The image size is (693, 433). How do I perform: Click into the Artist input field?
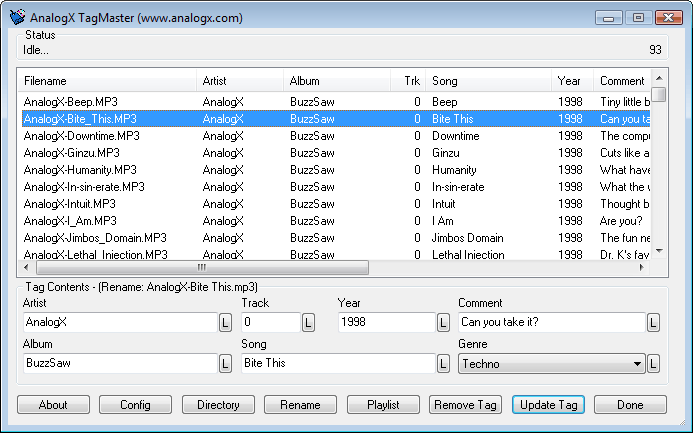[120, 322]
